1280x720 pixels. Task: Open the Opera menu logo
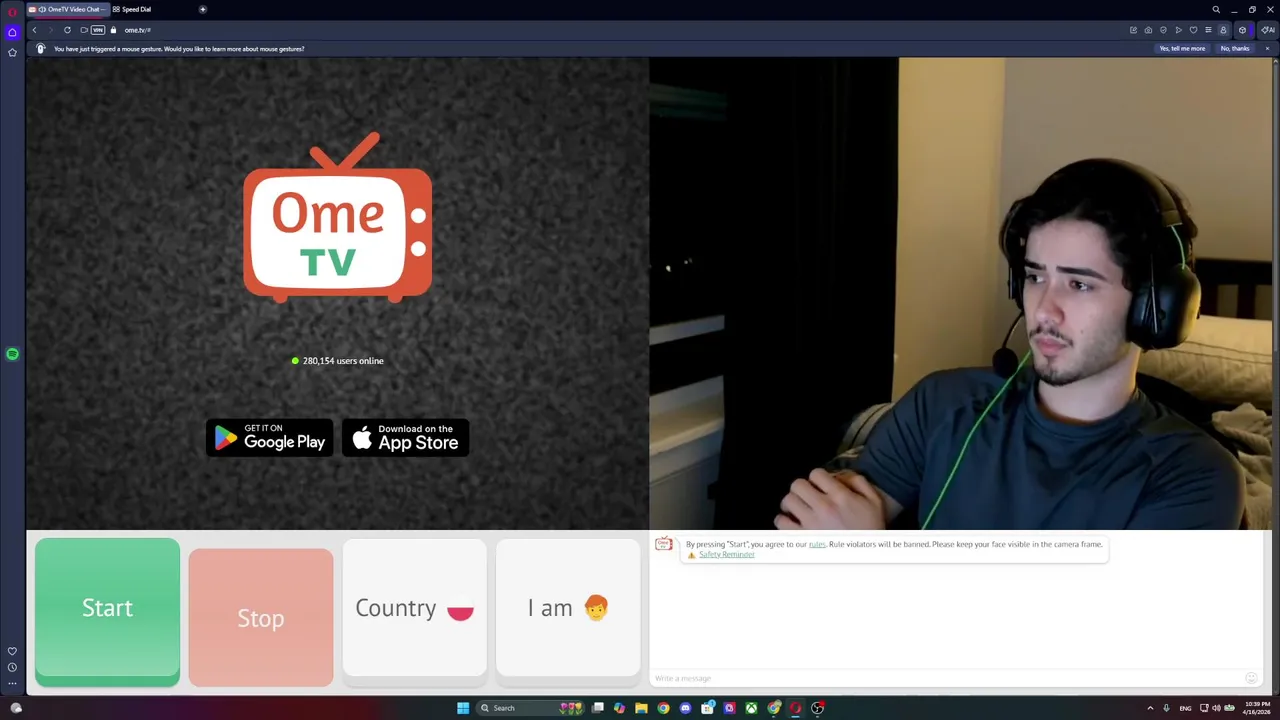(x=12, y=10)
